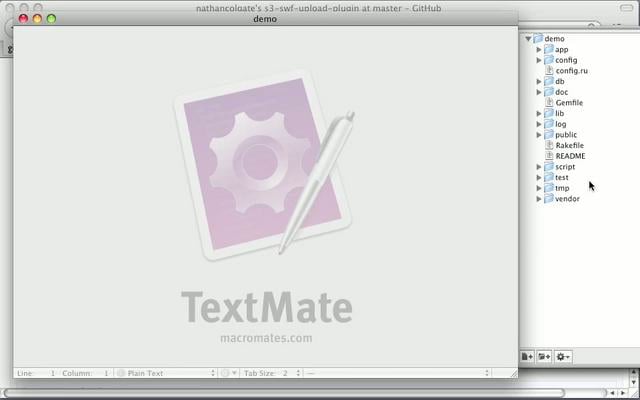
Task: Expand the tmp folder
Action: coord(539,188)
